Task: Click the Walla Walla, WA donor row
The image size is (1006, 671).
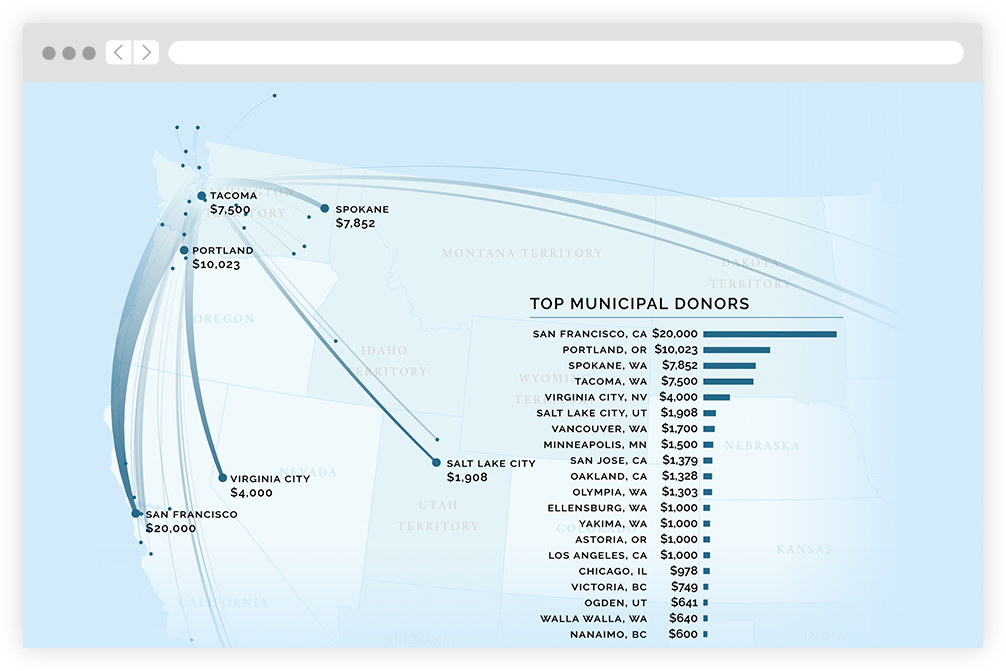Action: point(624,618)
